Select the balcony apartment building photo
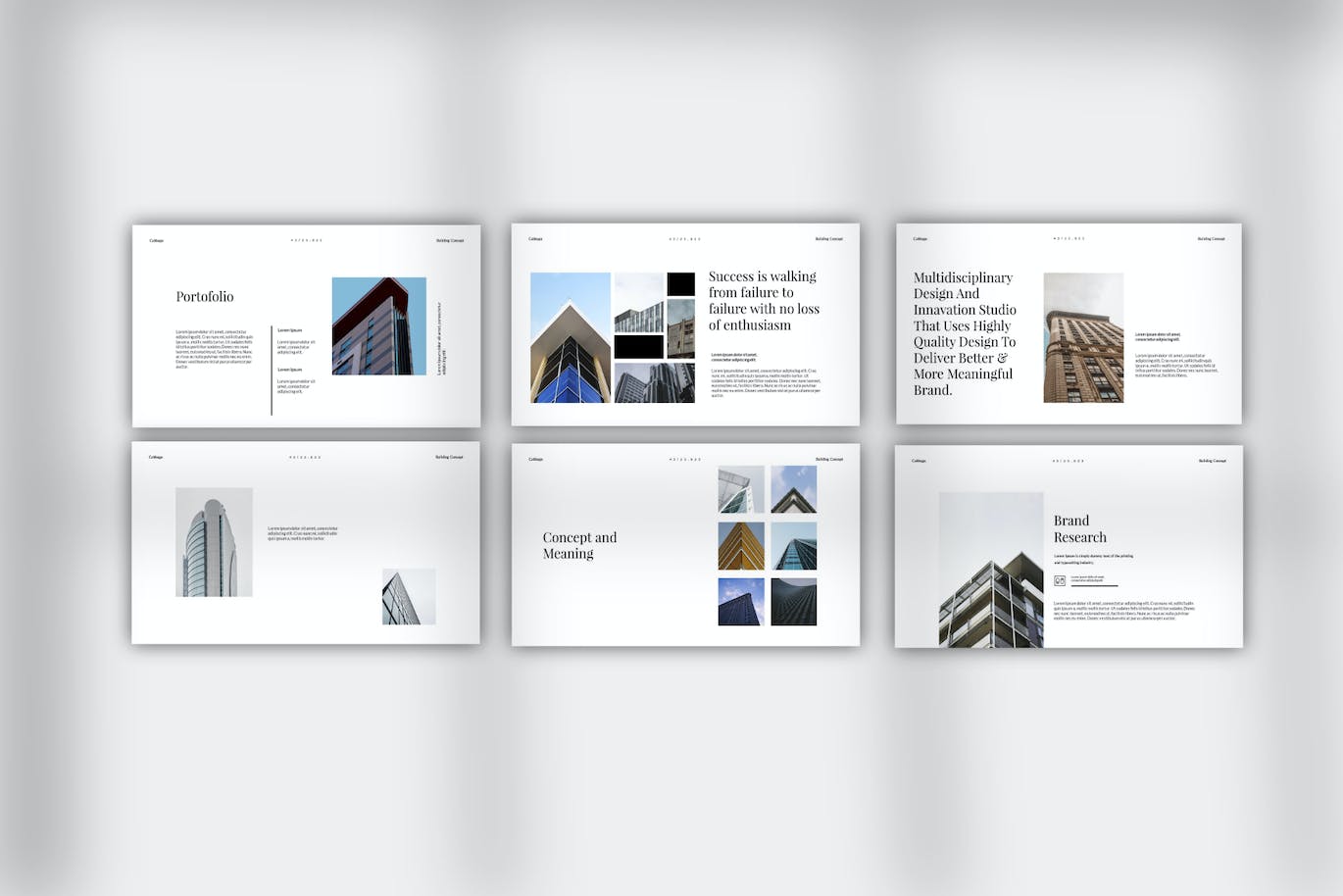 (990, 570)
